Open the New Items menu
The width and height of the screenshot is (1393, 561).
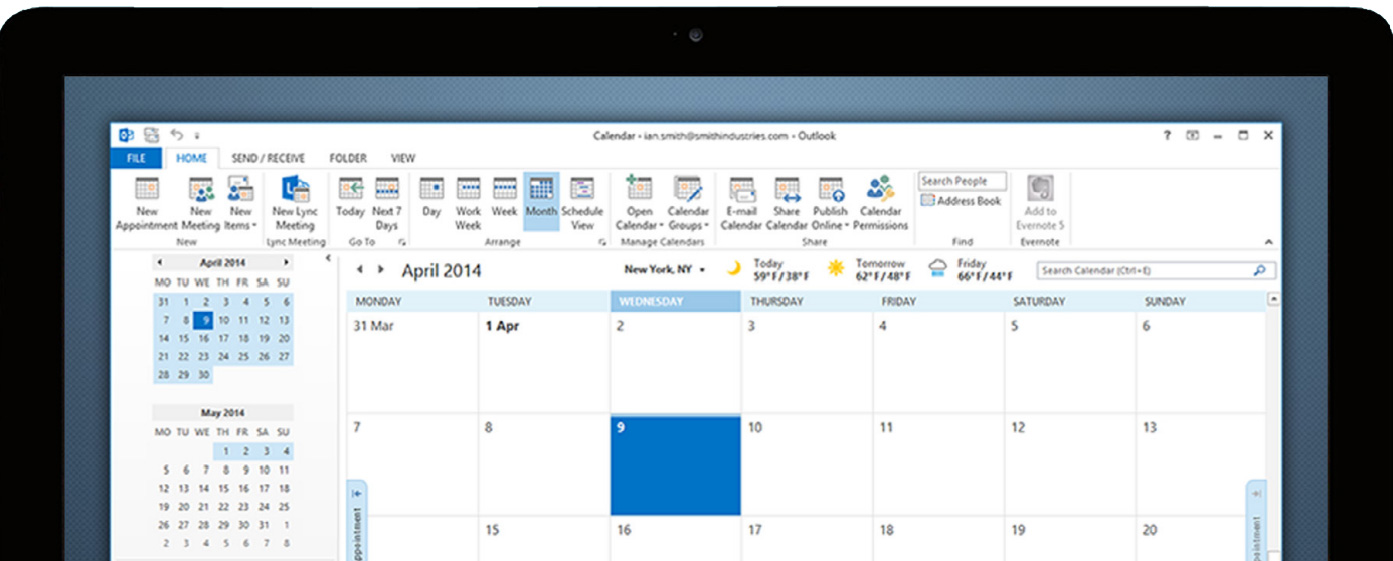240,204
